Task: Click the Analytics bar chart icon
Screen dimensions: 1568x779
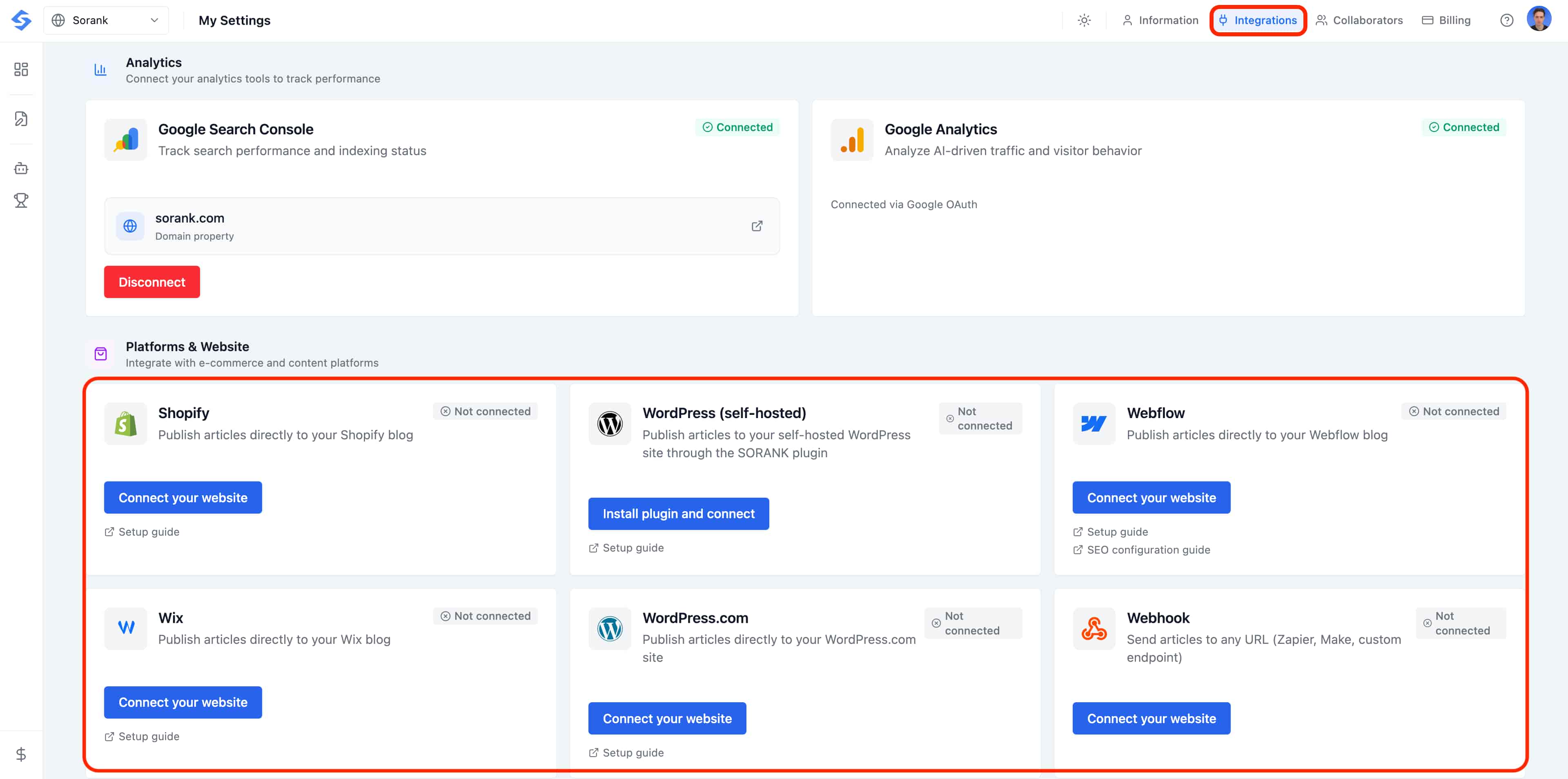Action: 100,69
